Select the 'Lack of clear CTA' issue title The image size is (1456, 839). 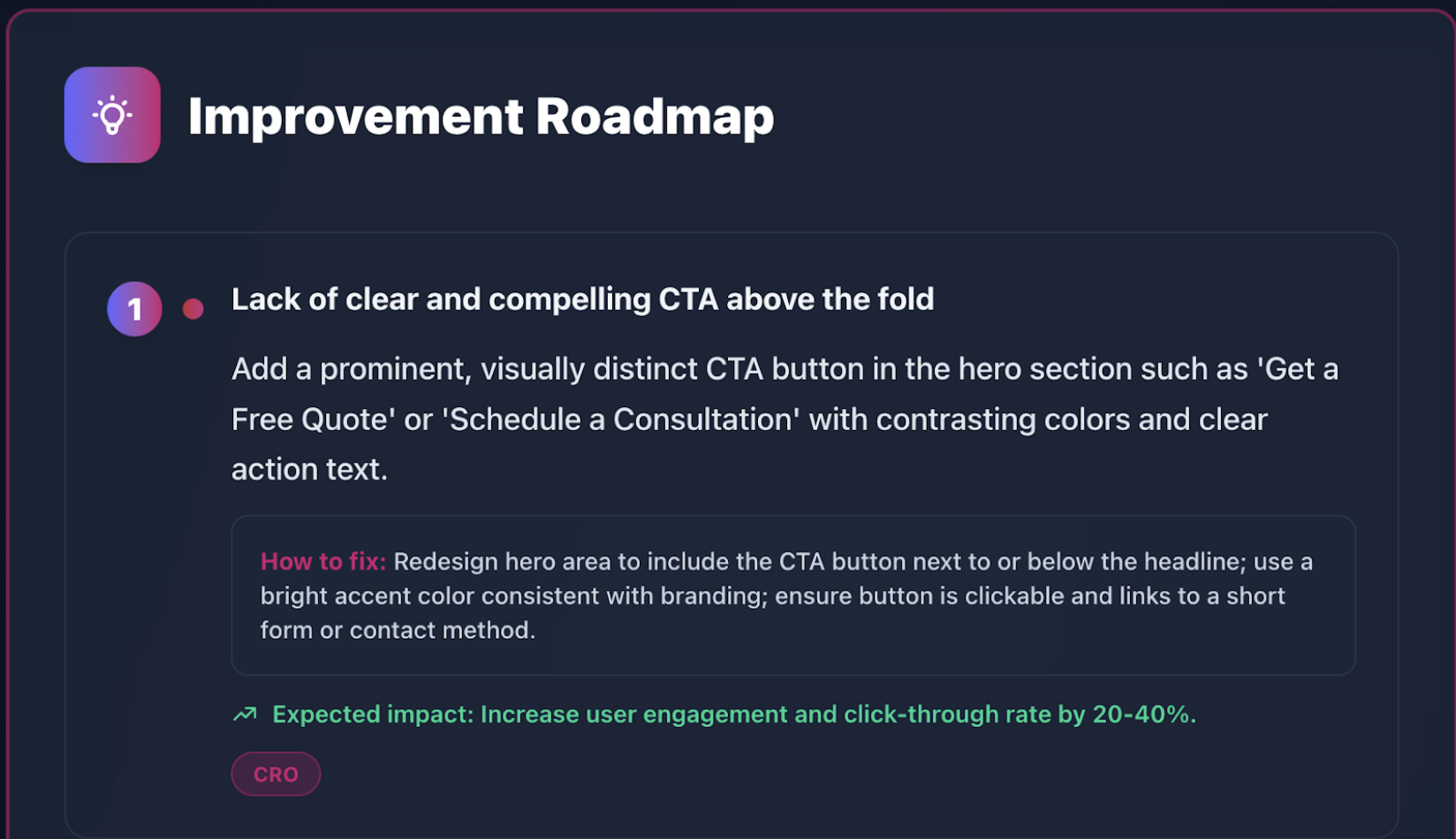pos(581,299)
